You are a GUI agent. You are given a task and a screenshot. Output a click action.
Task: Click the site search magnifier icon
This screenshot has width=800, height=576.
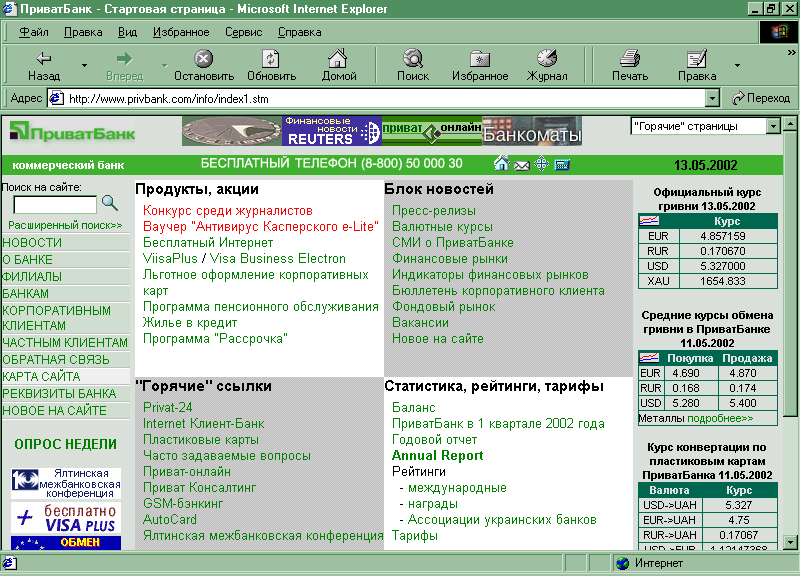109,203
